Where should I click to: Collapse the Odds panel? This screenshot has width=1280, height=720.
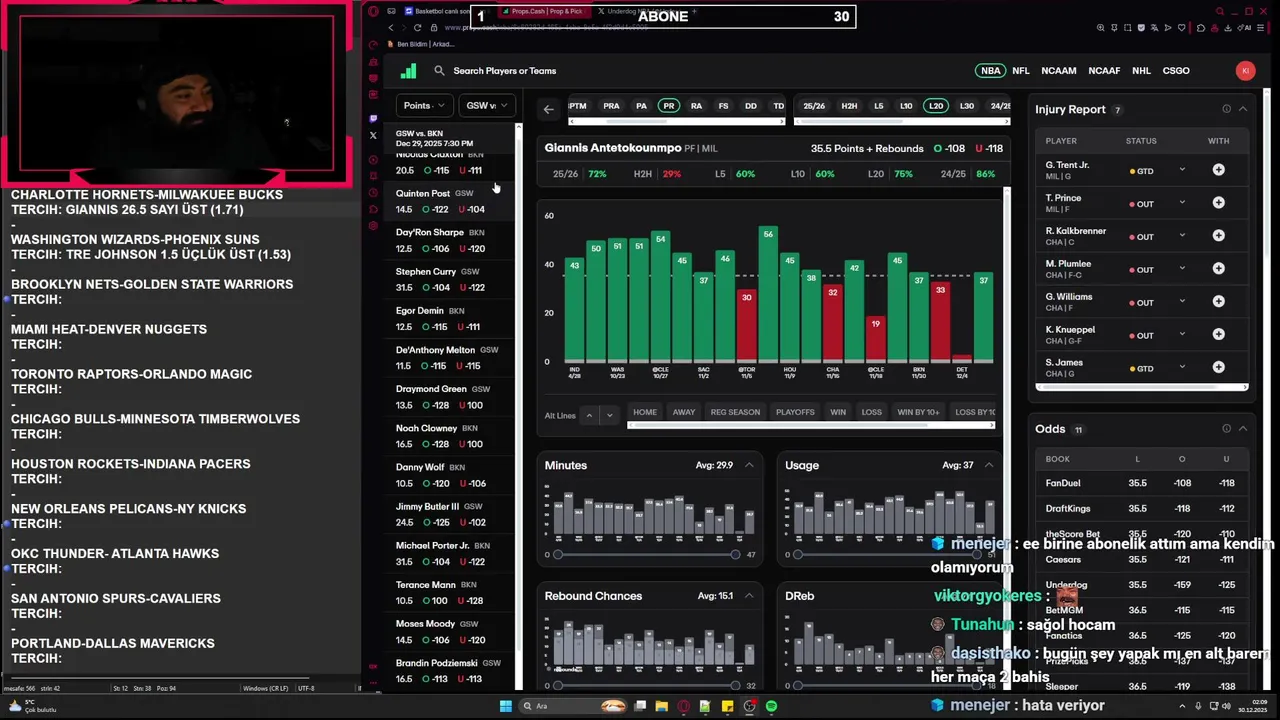(1243, 429)
